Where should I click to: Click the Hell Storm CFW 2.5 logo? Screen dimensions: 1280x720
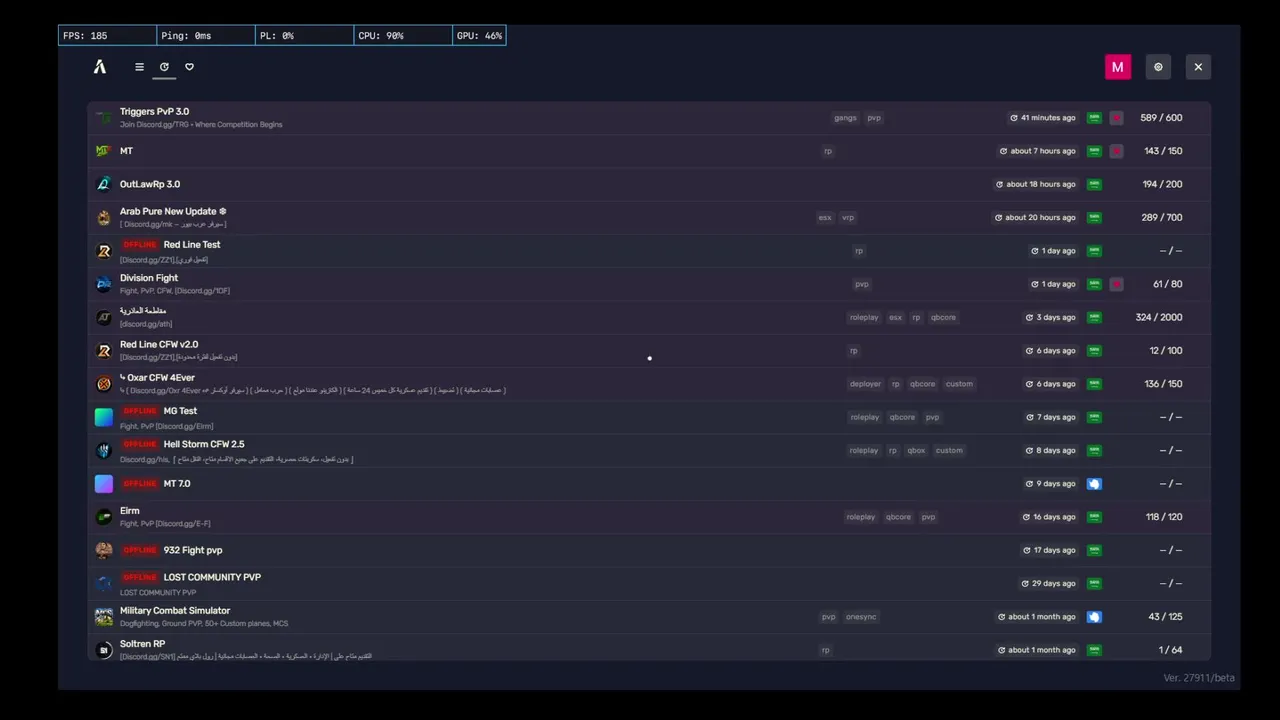[x=104, y=450]
